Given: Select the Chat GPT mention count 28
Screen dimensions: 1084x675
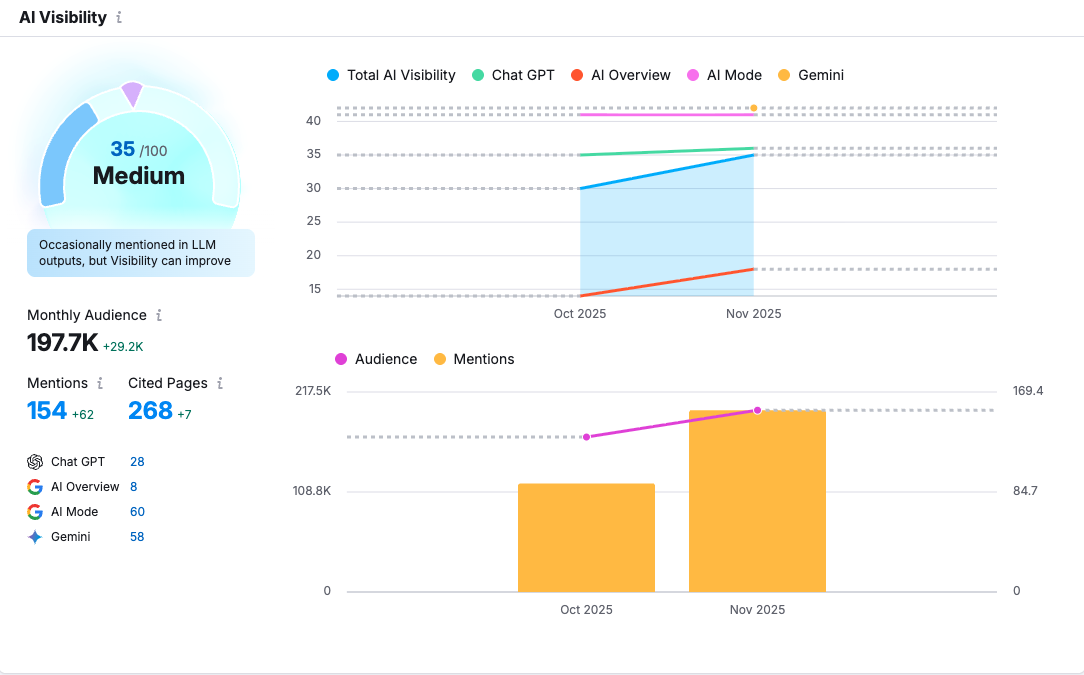Looking at the screenshot, I should [135, 461].
